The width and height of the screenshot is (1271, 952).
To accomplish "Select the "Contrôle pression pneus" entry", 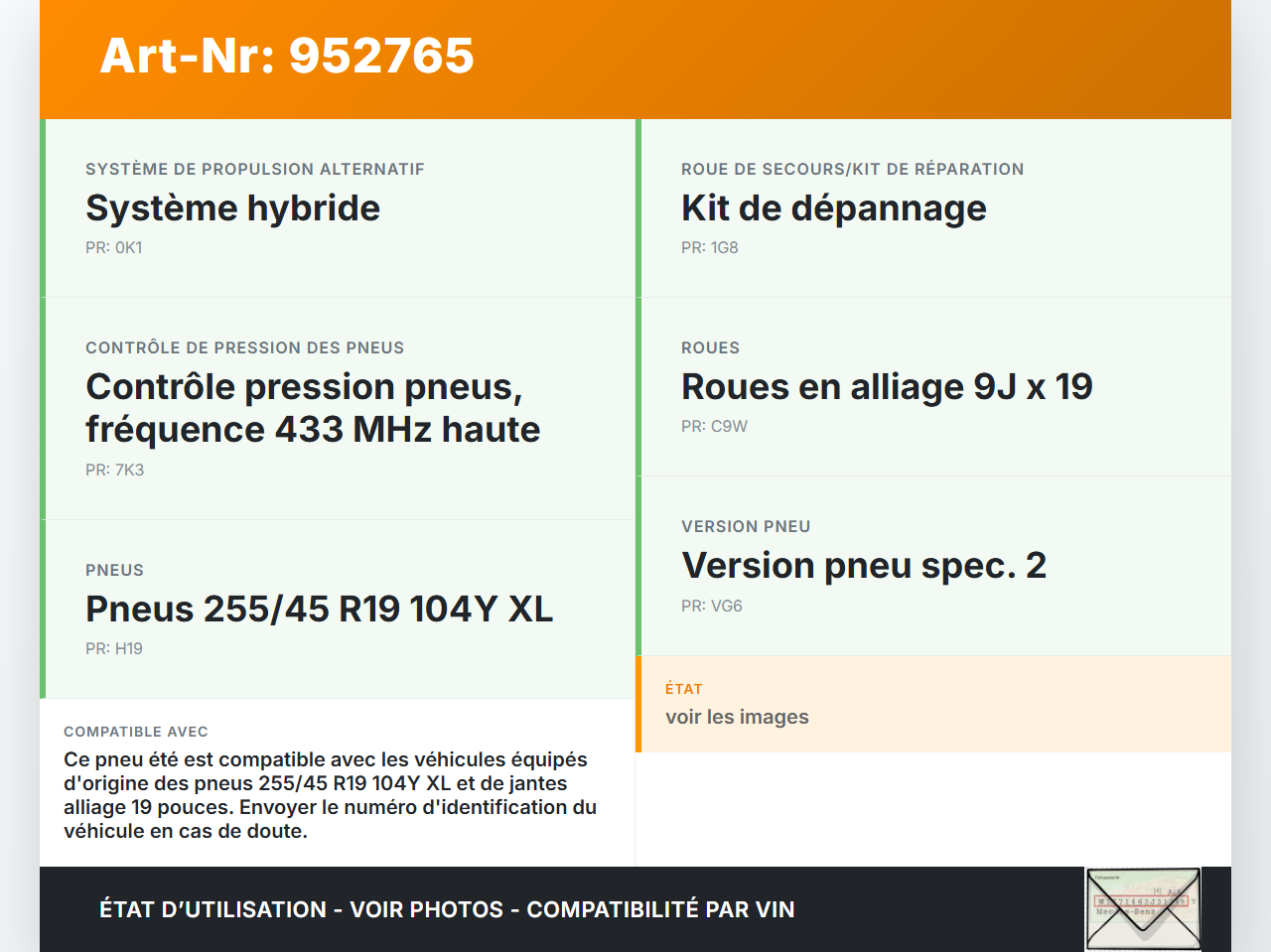I will (313, 407).
